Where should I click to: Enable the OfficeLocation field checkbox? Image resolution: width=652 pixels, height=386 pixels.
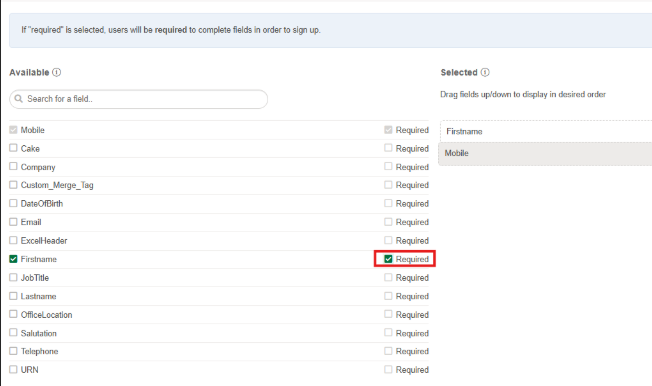[13, 314]
